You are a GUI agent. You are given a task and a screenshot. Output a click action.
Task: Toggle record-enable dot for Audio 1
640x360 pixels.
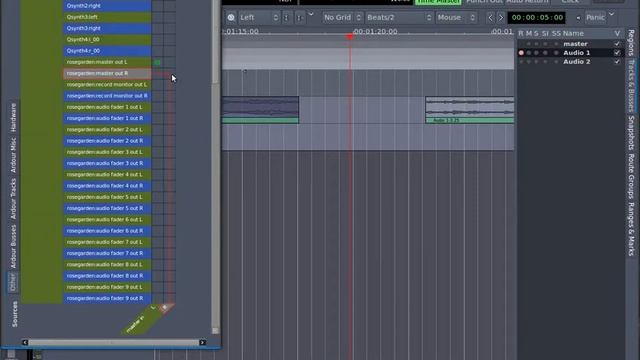pos(521,53)
